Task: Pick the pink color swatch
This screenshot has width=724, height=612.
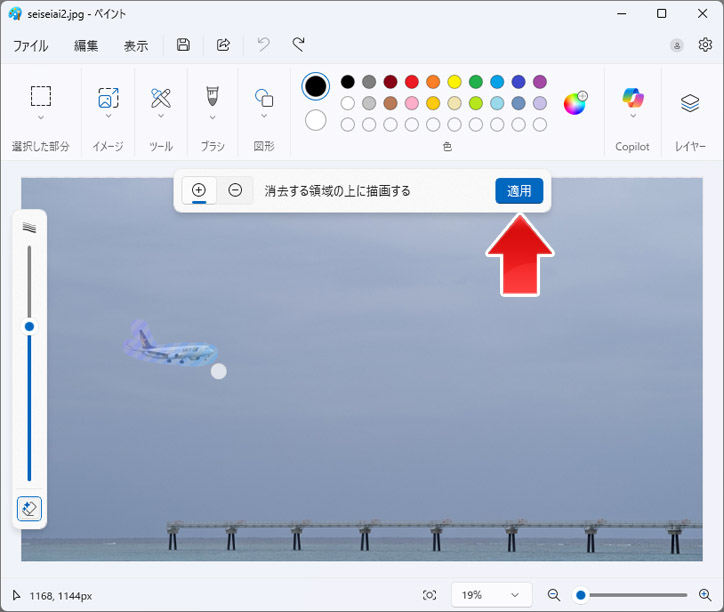Action: coord(411,103)
